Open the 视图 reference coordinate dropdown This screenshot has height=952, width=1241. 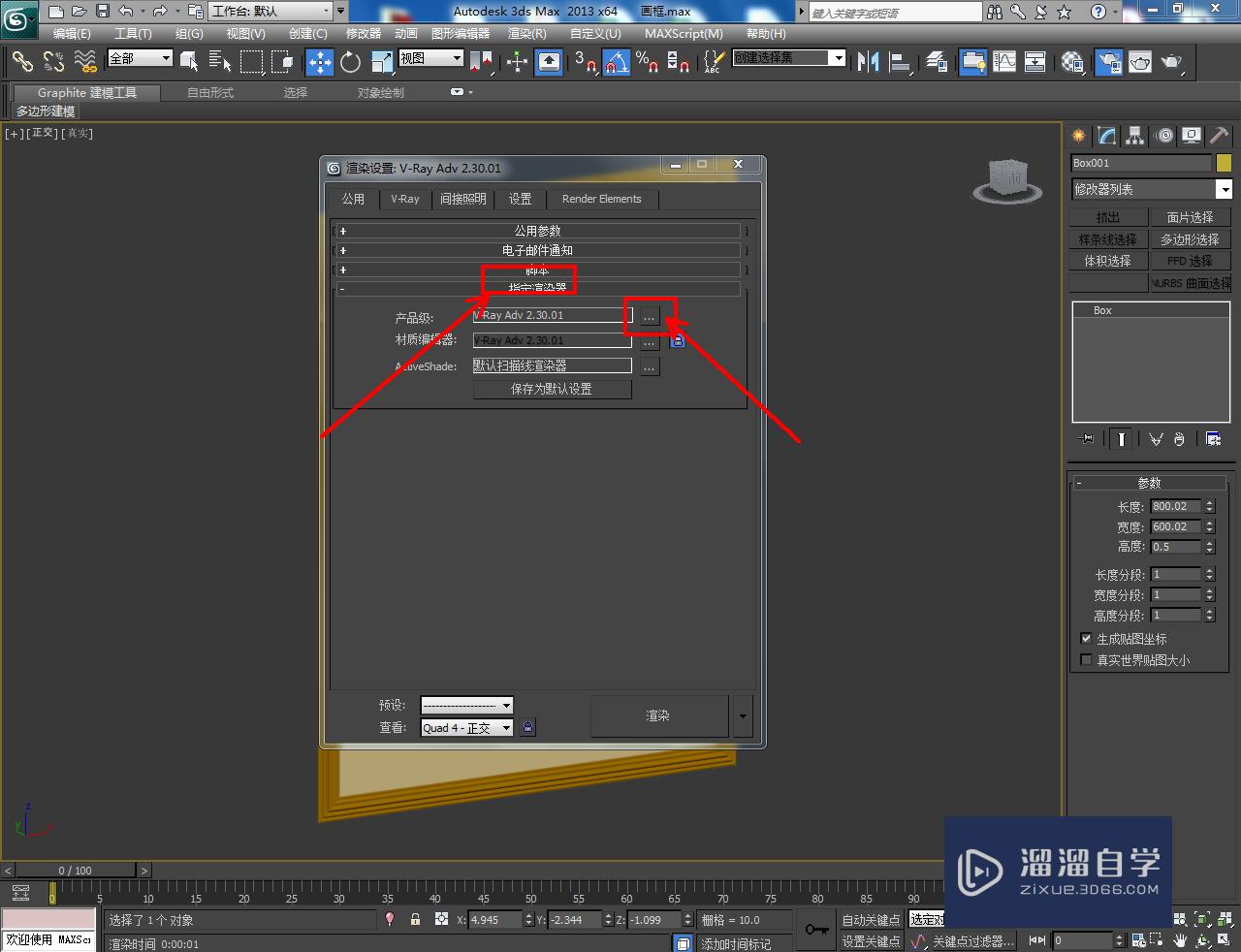pos(430,58)
